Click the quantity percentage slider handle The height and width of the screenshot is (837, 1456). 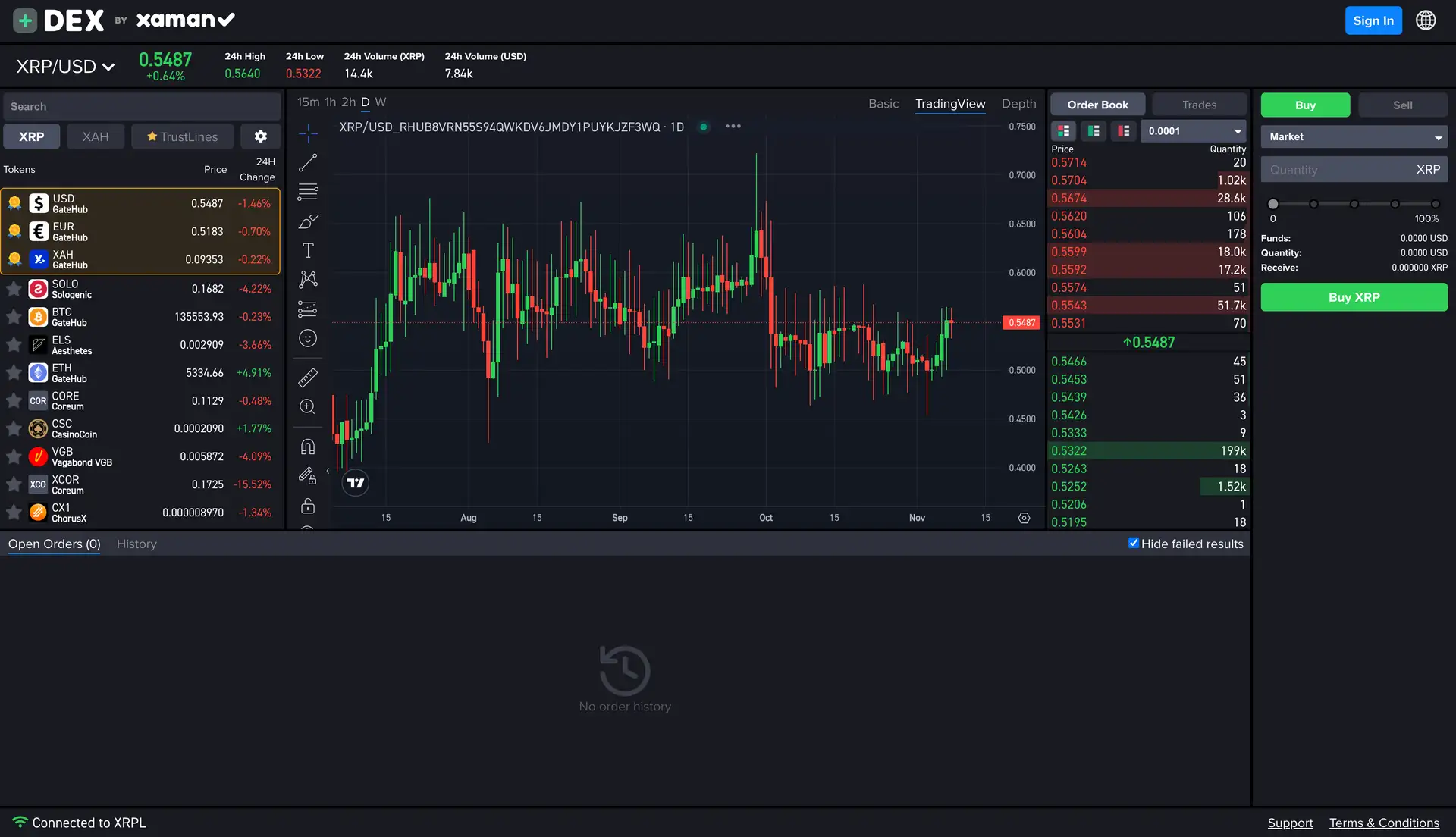1273,204
